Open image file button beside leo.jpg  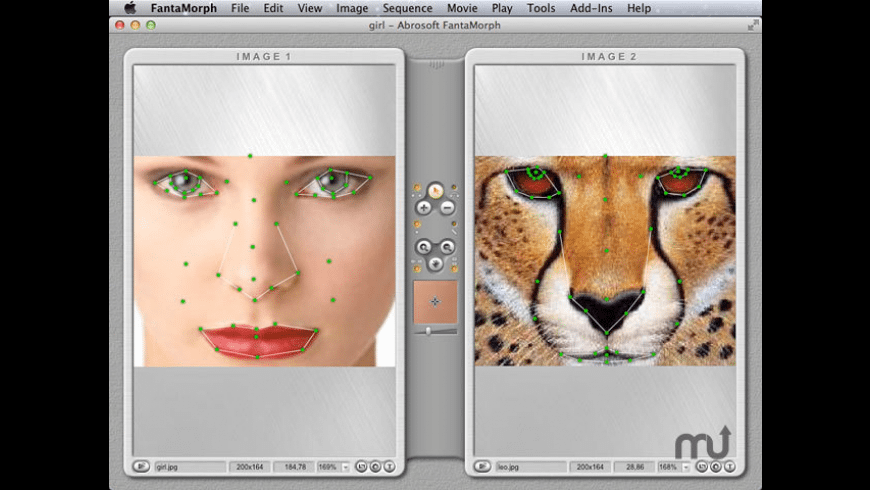pos(482,466)
